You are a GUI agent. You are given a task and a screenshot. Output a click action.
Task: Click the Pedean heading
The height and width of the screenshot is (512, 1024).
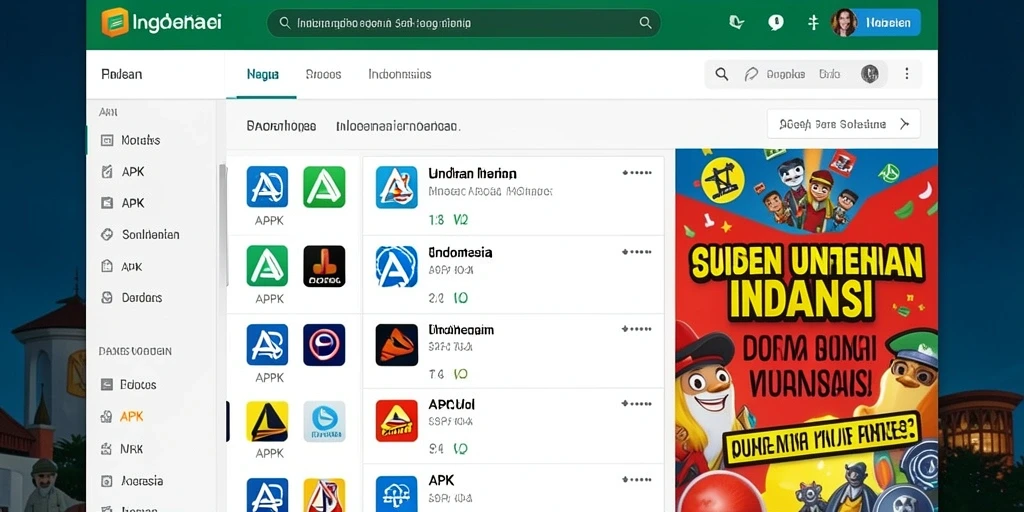(x=121, y=74)
